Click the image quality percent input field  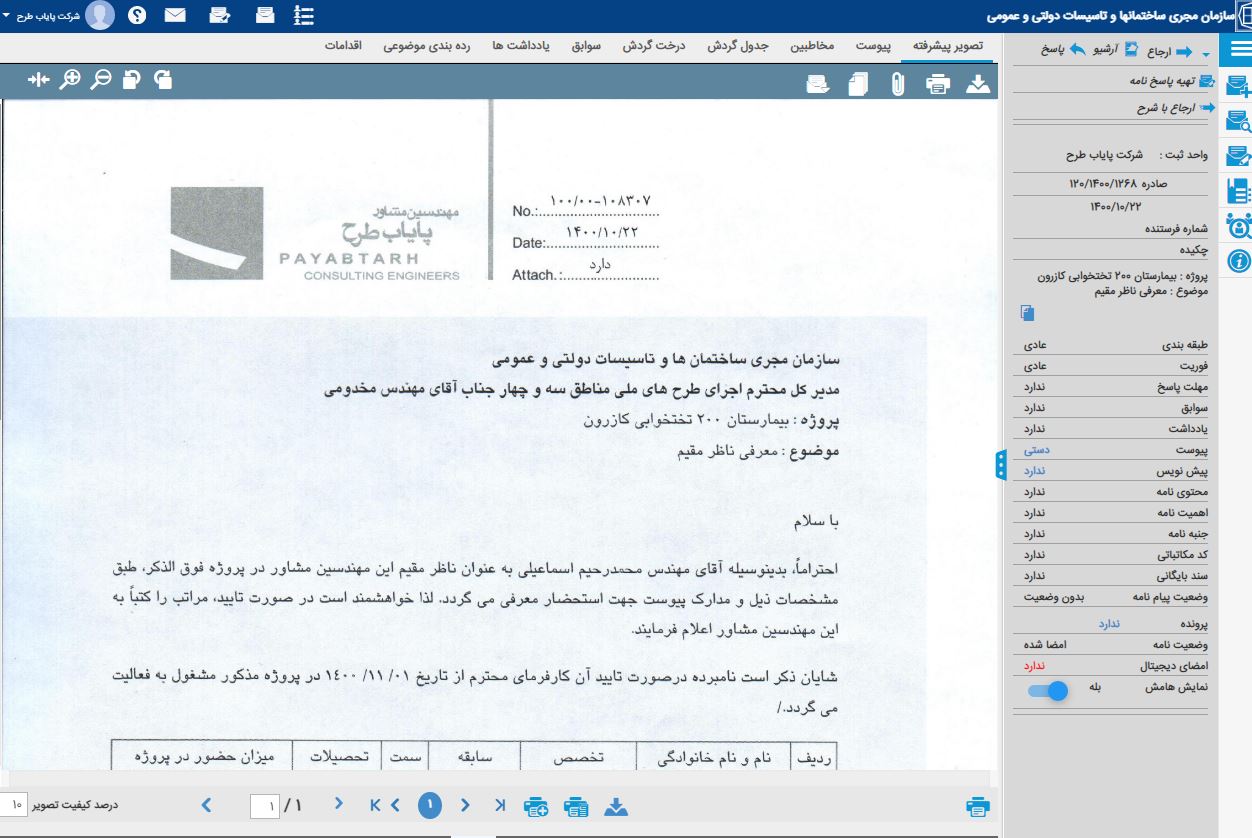coord(17,804)
